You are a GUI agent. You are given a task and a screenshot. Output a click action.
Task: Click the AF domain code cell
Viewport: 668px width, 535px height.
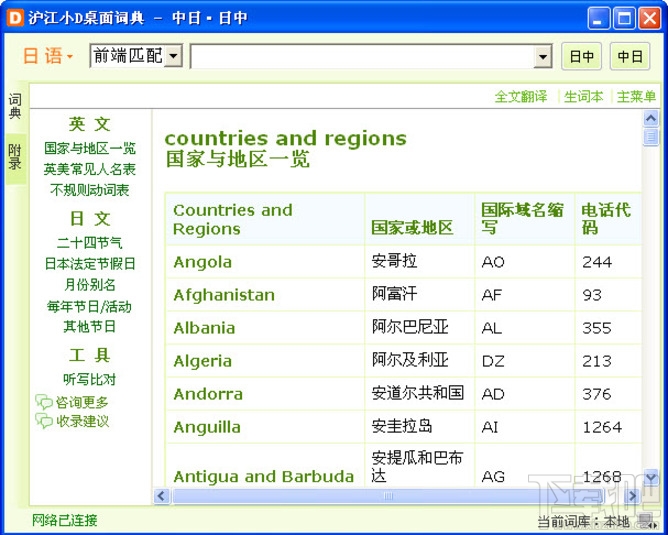492,295
